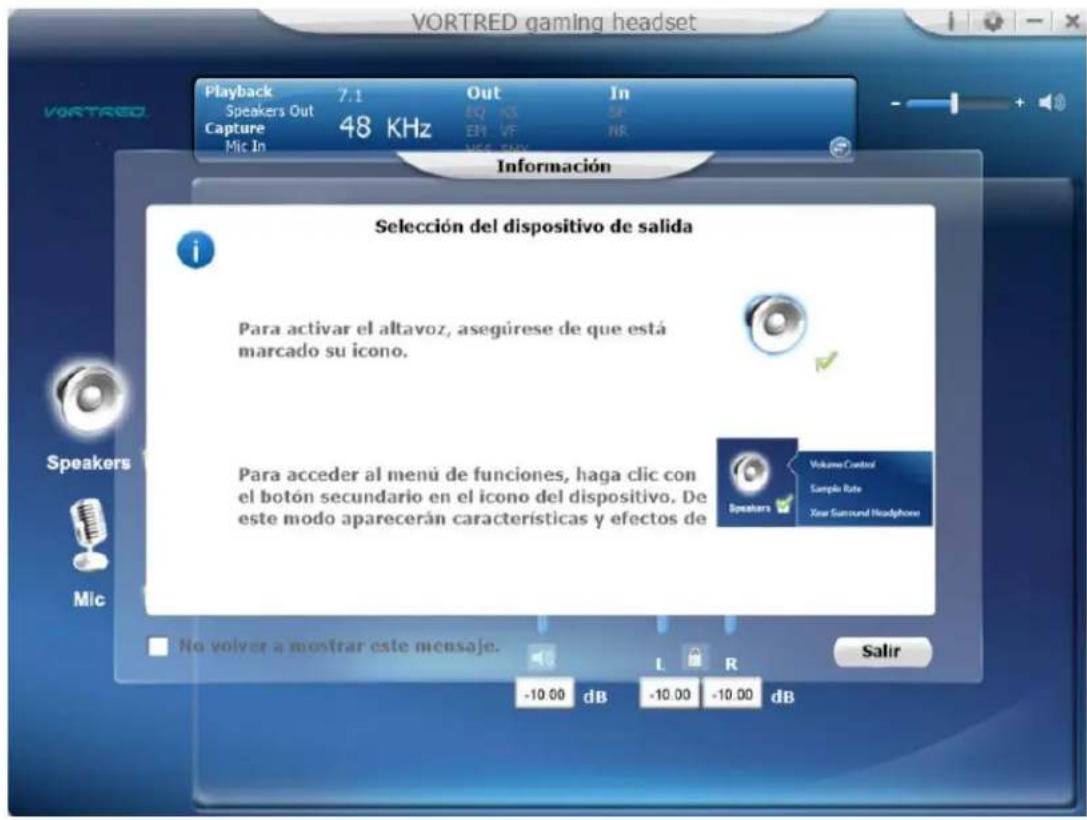Select the Speakers device icon in sidebar
Screen dimensions: 1087x820
(89, 398)
